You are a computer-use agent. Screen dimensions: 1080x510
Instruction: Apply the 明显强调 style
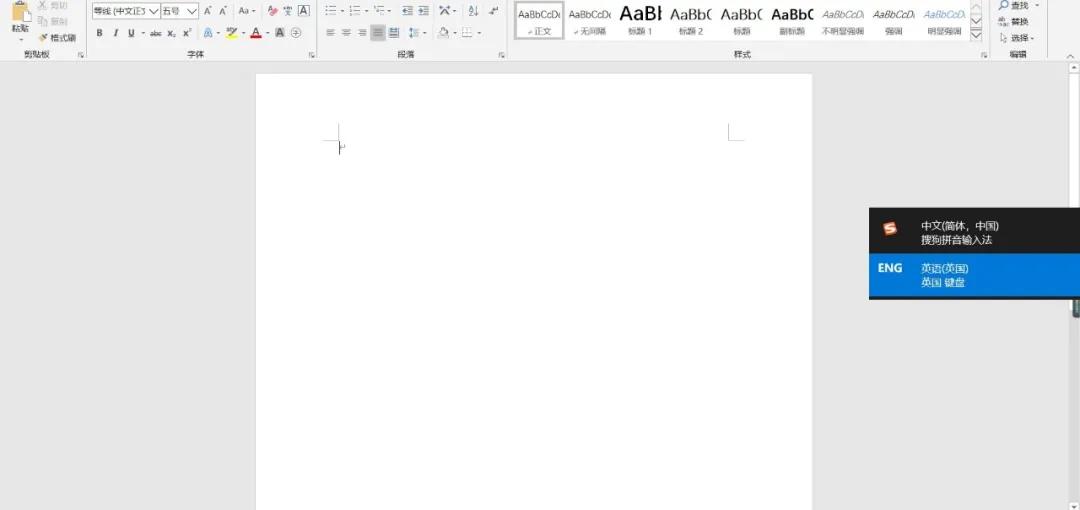coord(944,21)
